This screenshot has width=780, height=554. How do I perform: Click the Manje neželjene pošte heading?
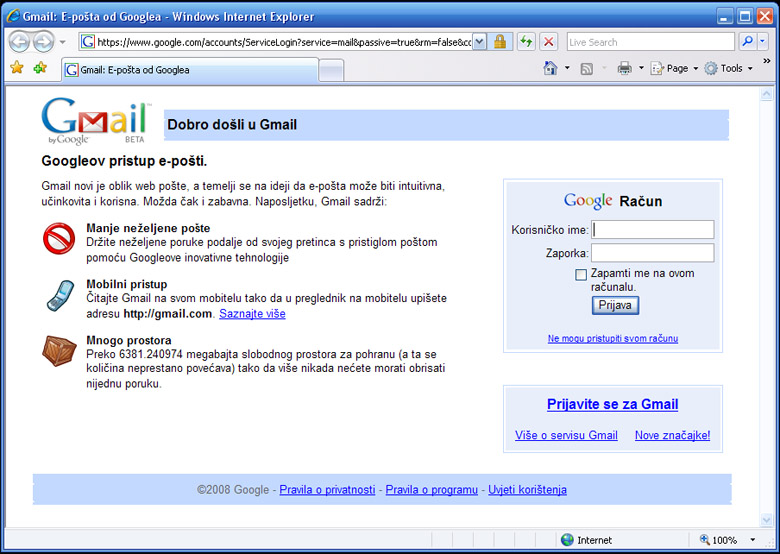148,228
